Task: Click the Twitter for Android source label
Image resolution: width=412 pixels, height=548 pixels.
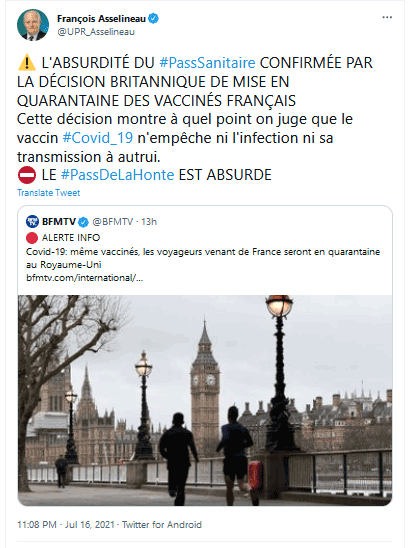Action: tap(162, 525)
